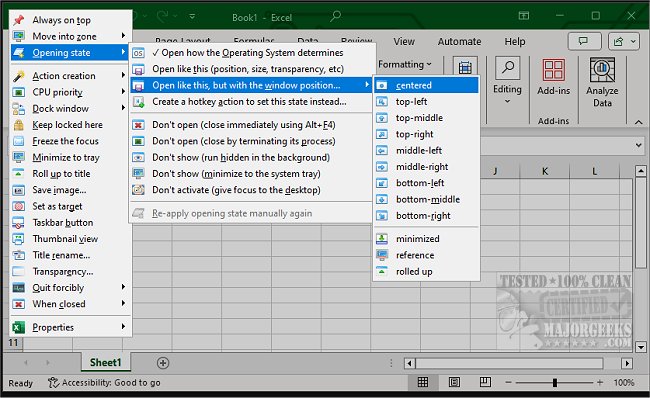Click the Save image icon

19,190
